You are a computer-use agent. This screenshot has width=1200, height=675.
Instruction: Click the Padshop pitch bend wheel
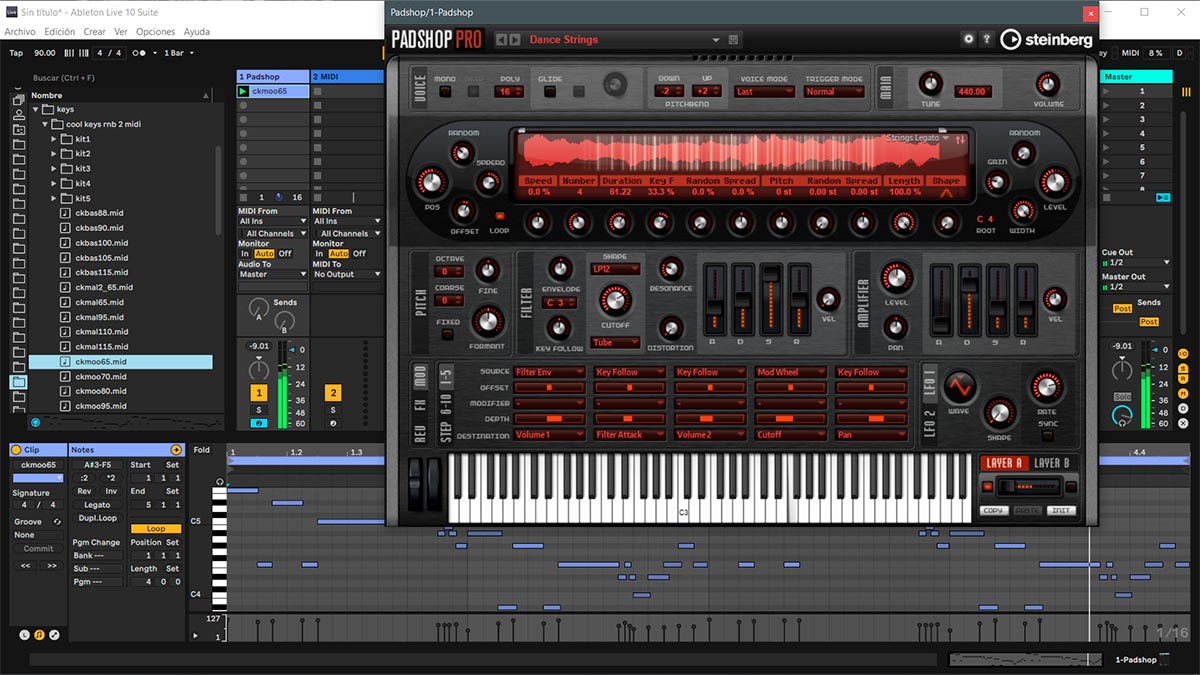click(x=415, y=486)
